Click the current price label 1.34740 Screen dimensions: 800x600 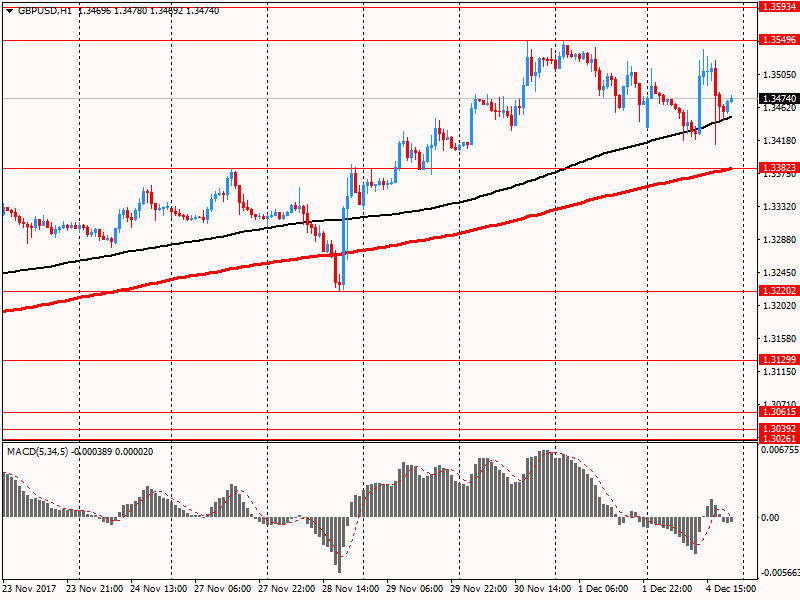[779, 98]
